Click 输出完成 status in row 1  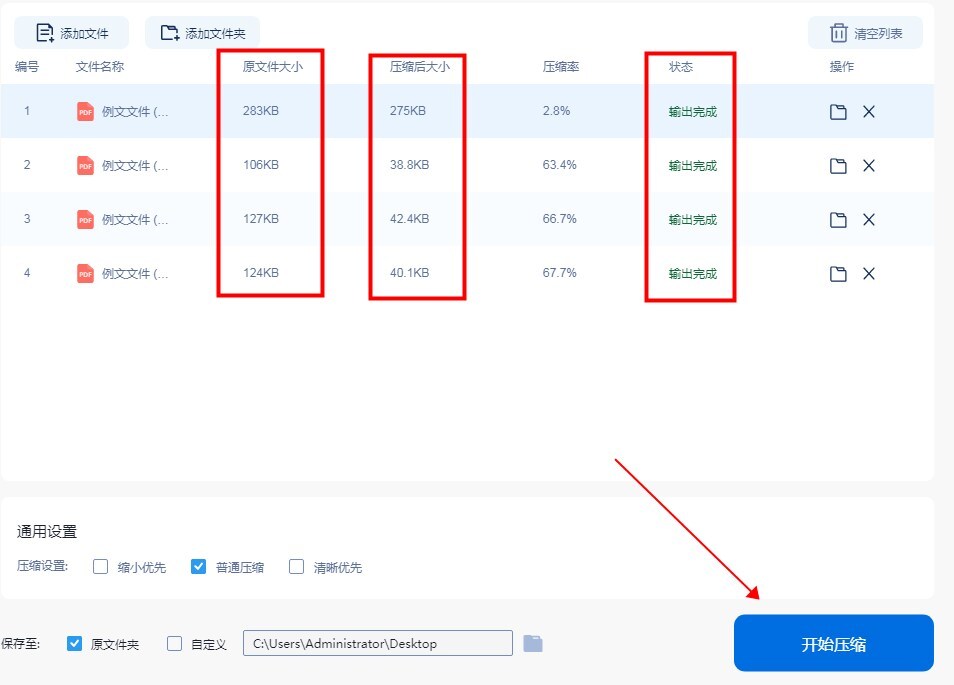tap(693, 112)
